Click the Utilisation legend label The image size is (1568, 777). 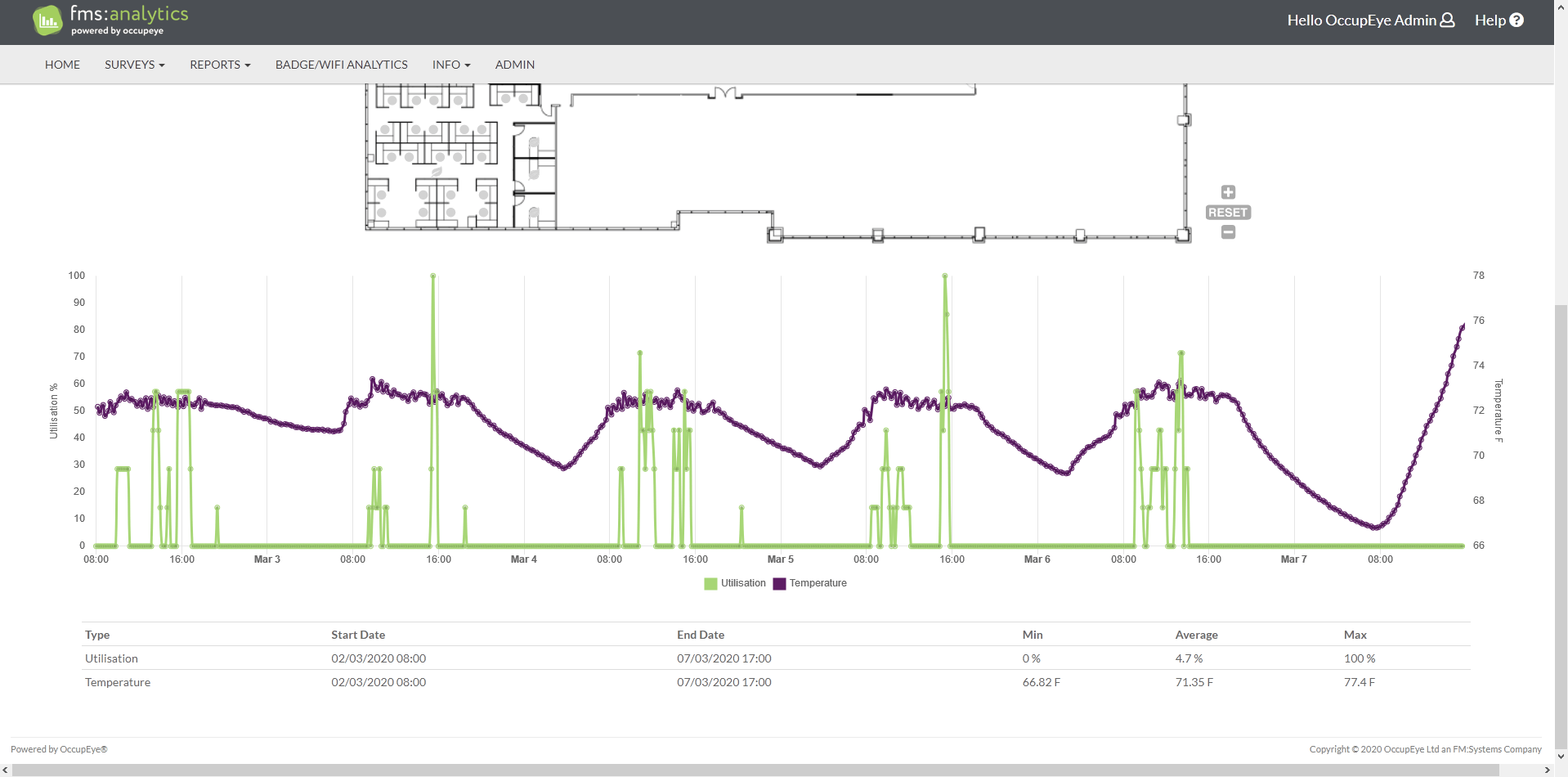[743, 583]
